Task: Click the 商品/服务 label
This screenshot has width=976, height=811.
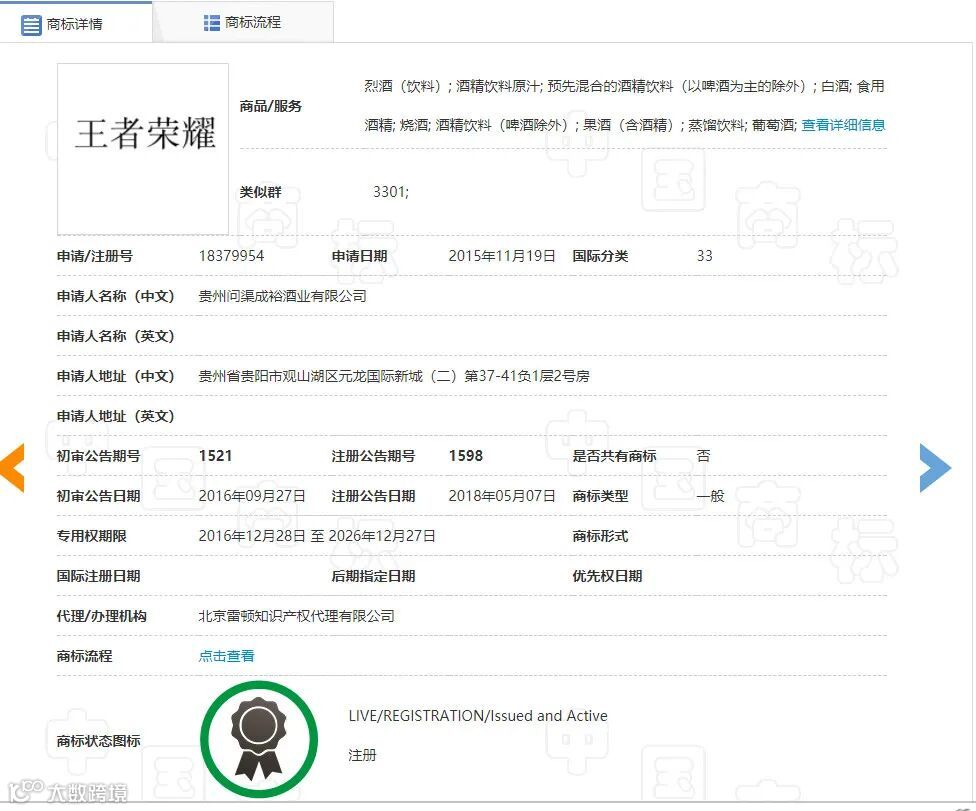Action: click(x=271, y=106)
